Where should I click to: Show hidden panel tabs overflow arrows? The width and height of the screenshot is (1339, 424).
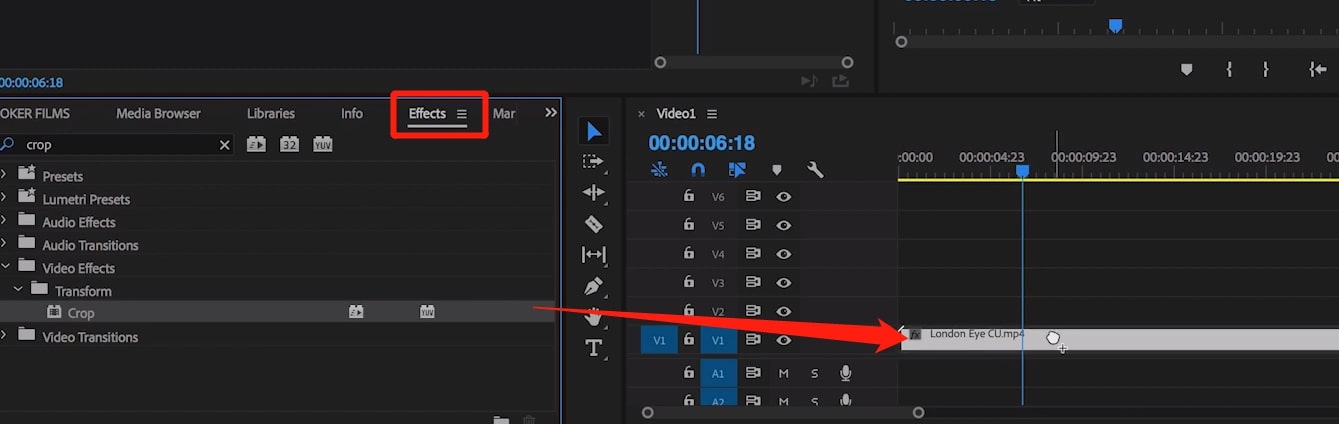coord(550,113)
